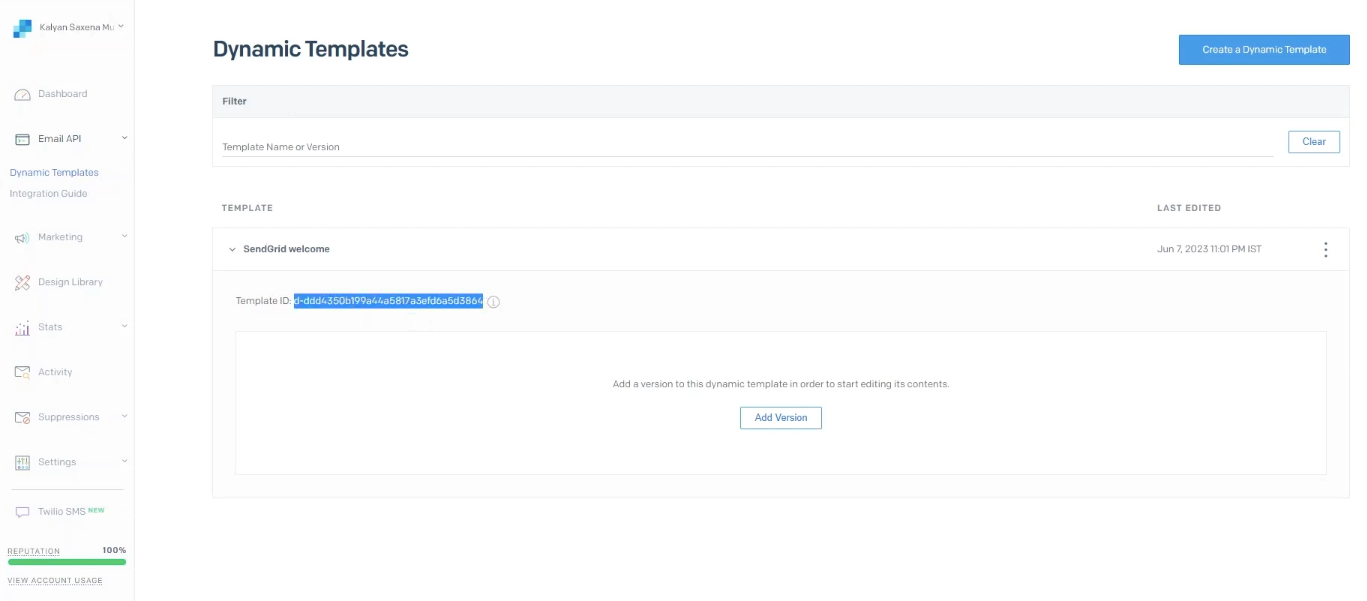Click the Settings sliders icon

[x=22, y=462]
